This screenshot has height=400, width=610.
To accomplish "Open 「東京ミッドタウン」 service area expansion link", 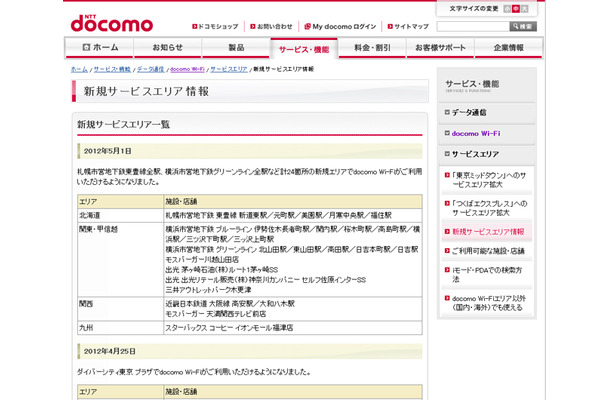I will (x=489, y=180).
